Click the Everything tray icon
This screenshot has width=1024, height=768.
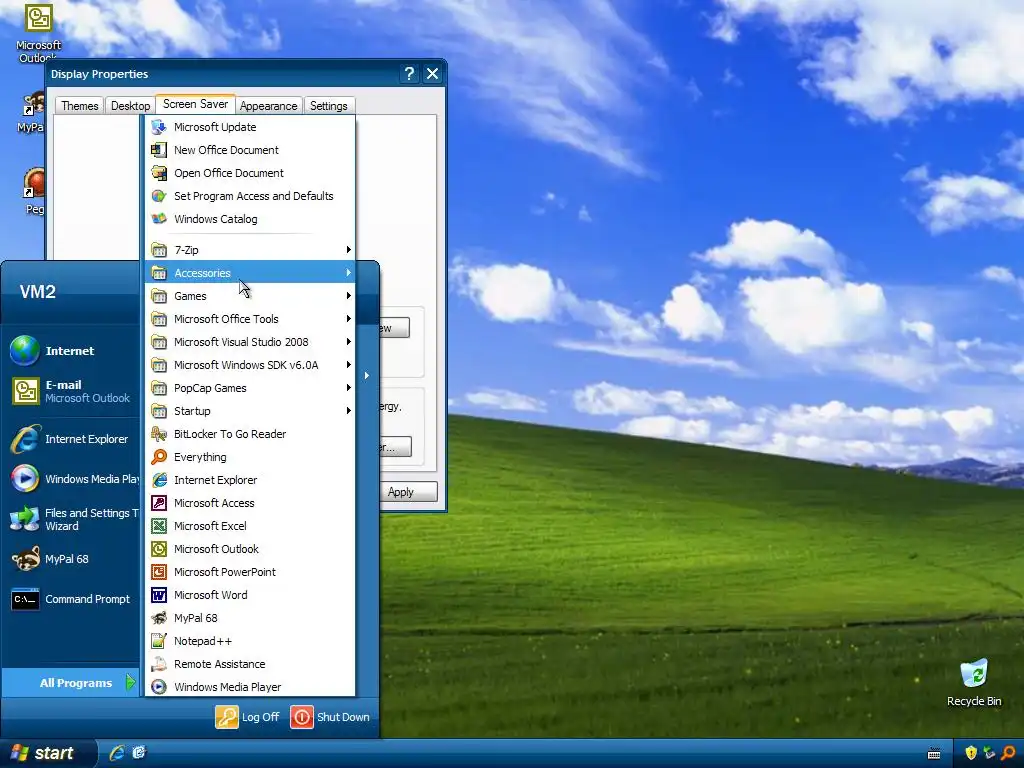[x=1008, y=754]
